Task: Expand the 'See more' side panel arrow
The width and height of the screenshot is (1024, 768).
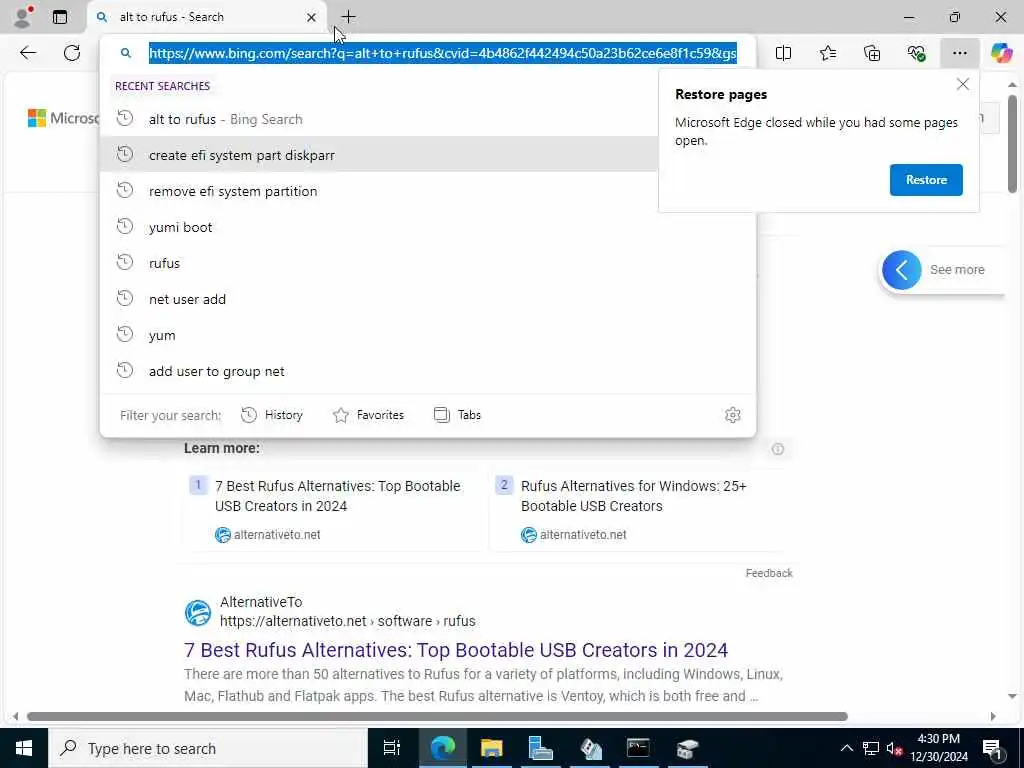Action: point(902,270)
